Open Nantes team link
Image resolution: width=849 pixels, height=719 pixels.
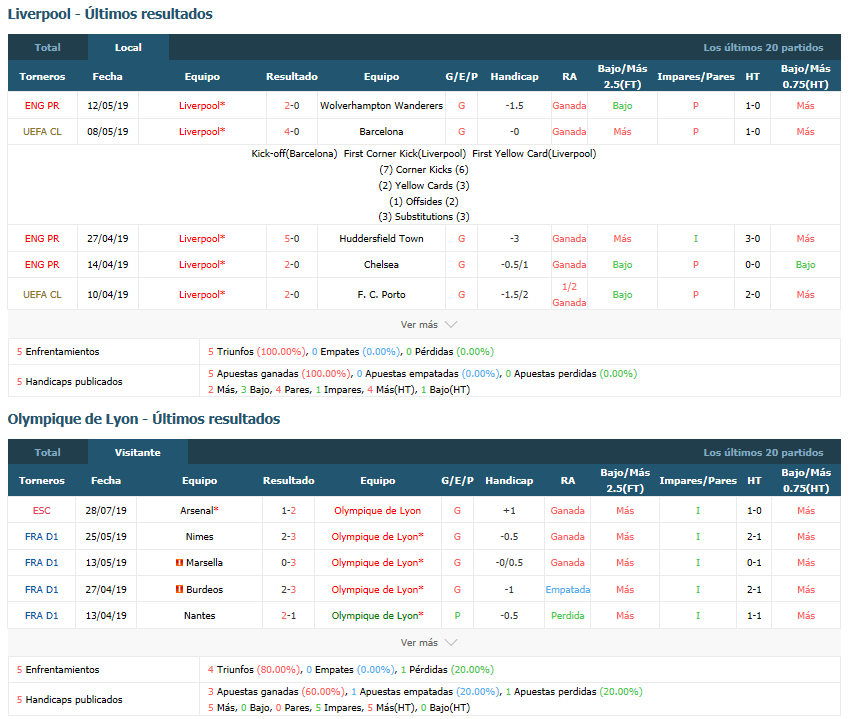(x=199, y=615)
